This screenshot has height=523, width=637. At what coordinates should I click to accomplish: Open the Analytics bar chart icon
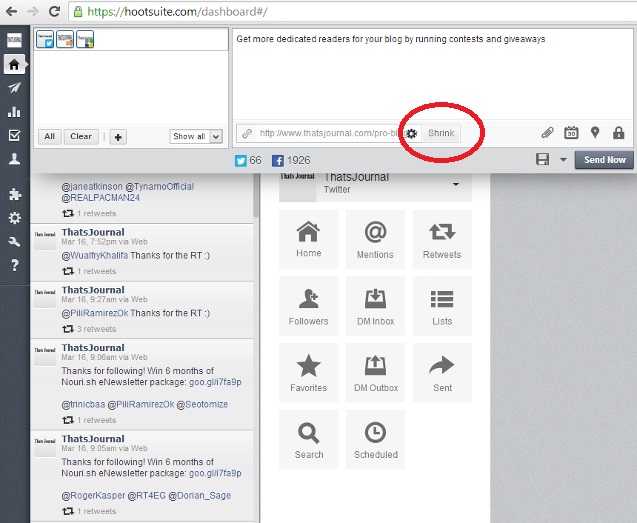pos(14,112)
